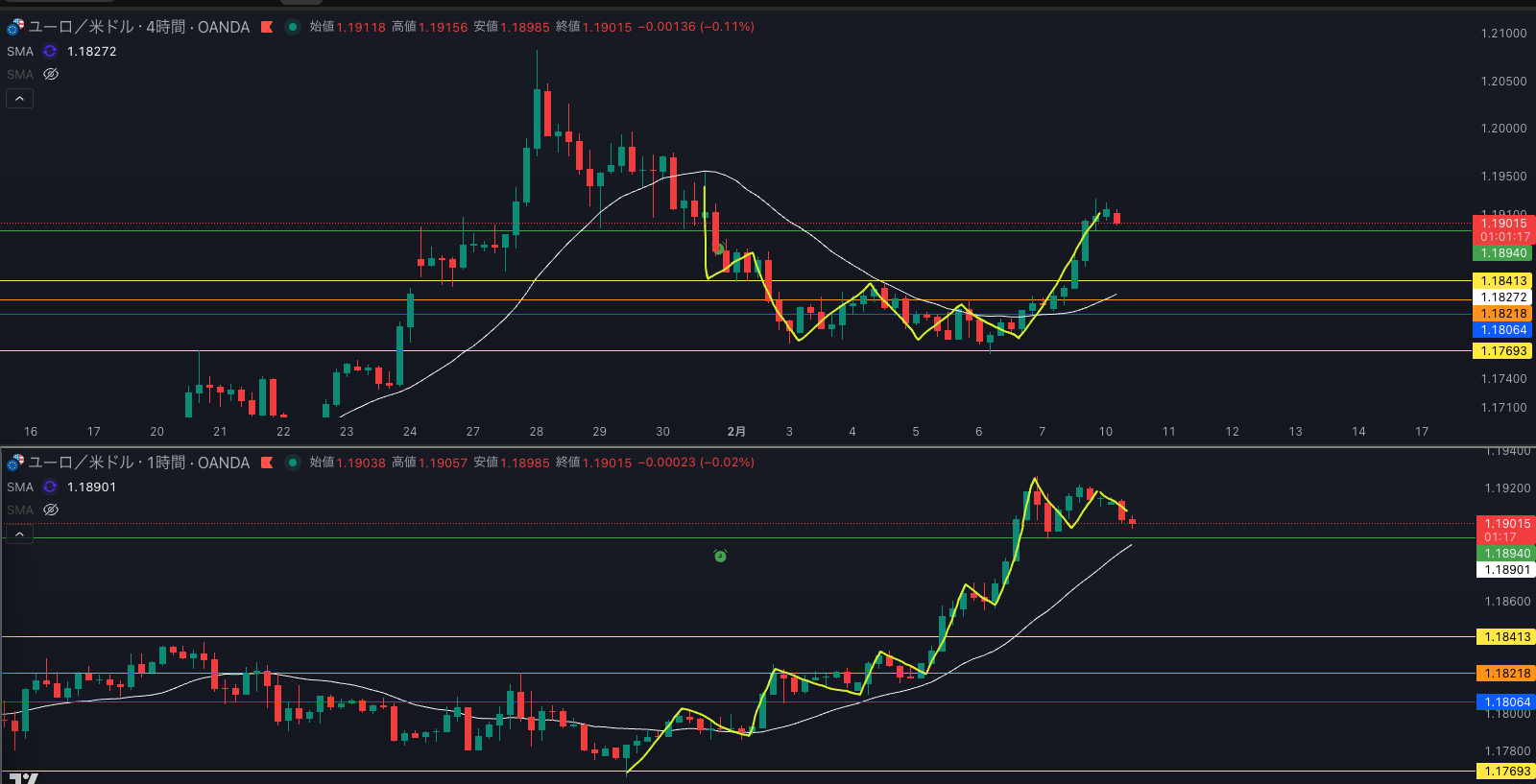1536x784 pixels.
Task: Collapse the indicator legend in the 1-hour chart
Action: (x=19, y=534)
